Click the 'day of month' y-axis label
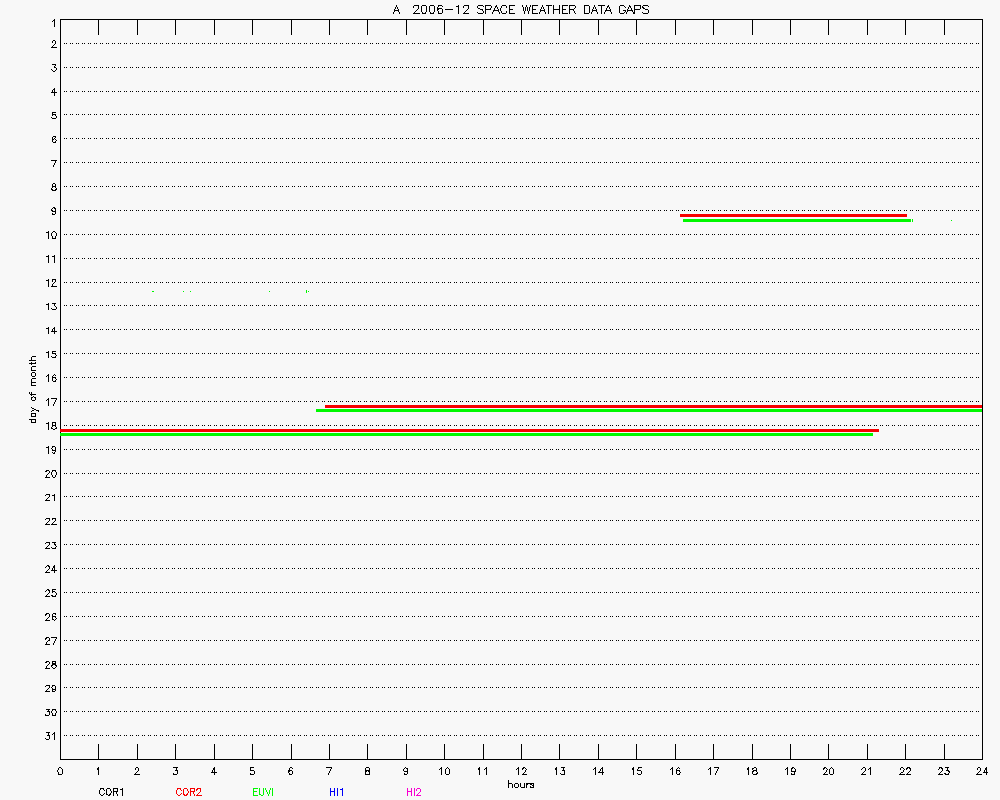This screenshot has height=800, width=1000. tap(33, 388)
